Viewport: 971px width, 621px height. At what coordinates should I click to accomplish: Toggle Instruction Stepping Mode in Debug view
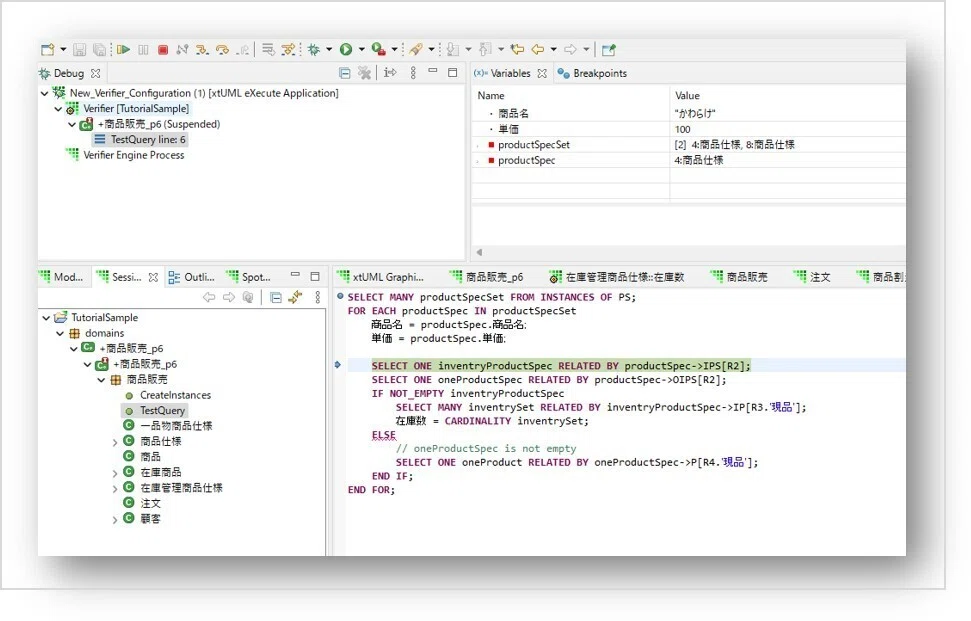click(x=390, y=73)
